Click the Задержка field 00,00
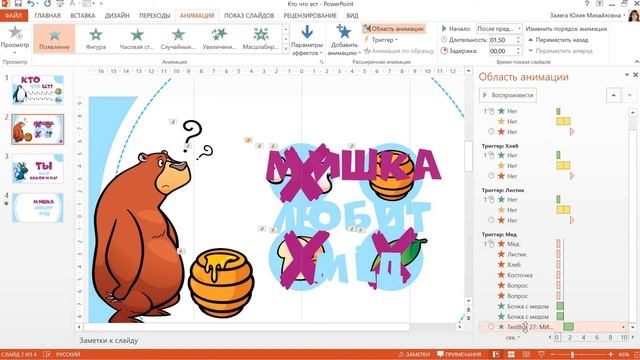640x360 pixels. click(502, 51)
